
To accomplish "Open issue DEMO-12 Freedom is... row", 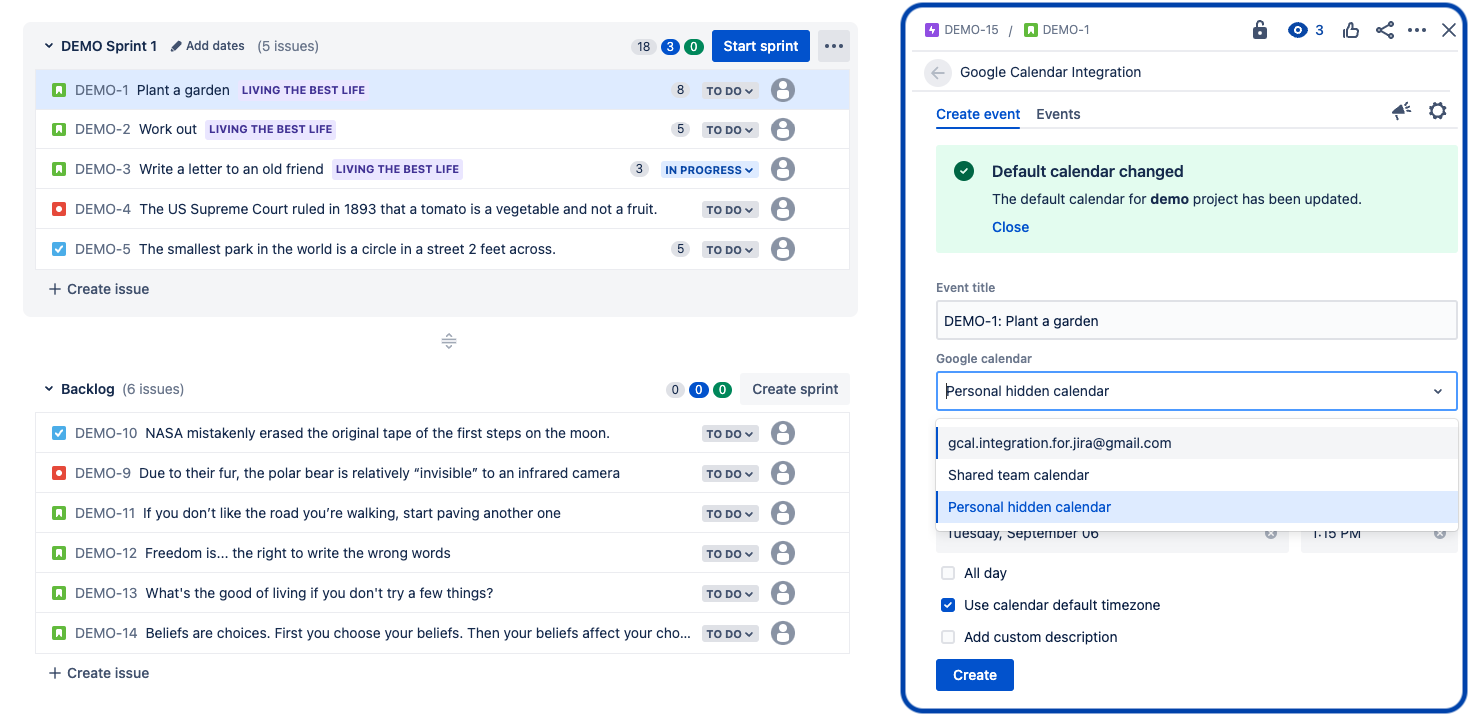I will click(x=442, y=554).
